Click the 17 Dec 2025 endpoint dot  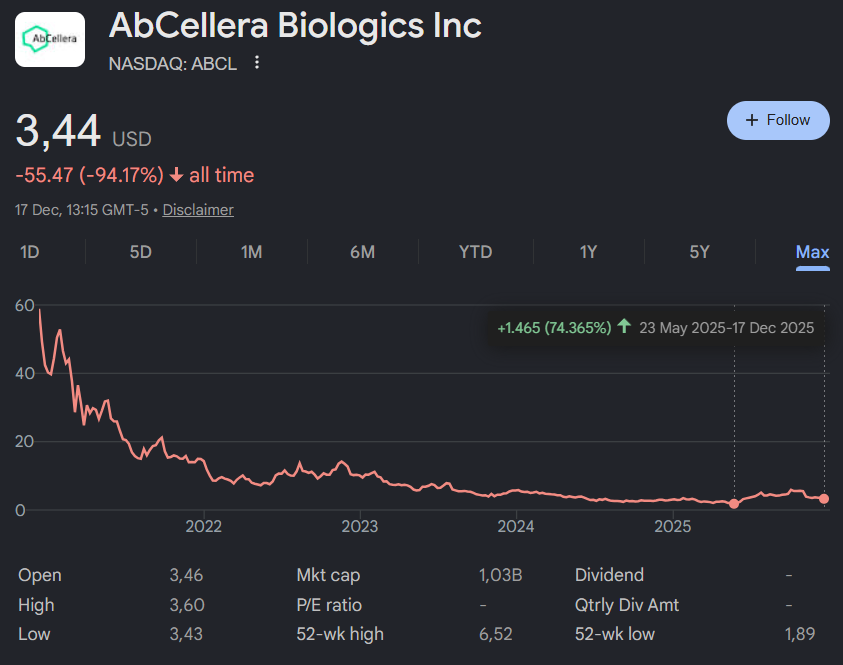tap(824, 498)
